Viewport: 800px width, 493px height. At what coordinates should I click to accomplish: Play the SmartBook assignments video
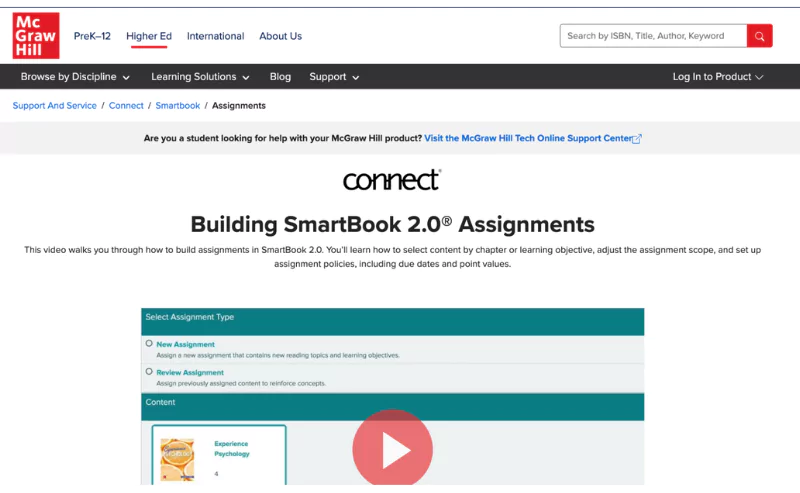pos(392,449)
